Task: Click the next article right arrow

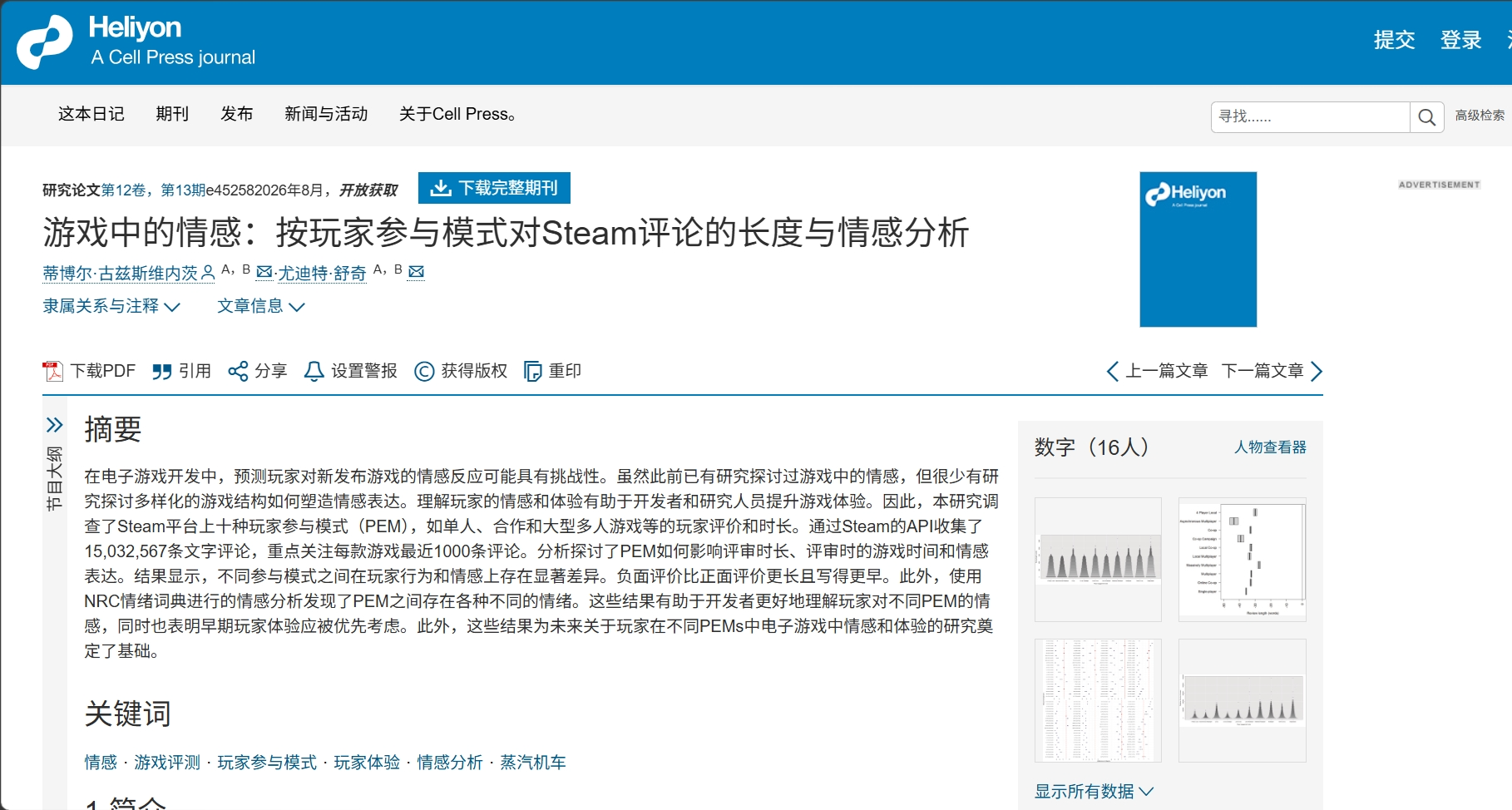Action: click(x=1316, y=371)
